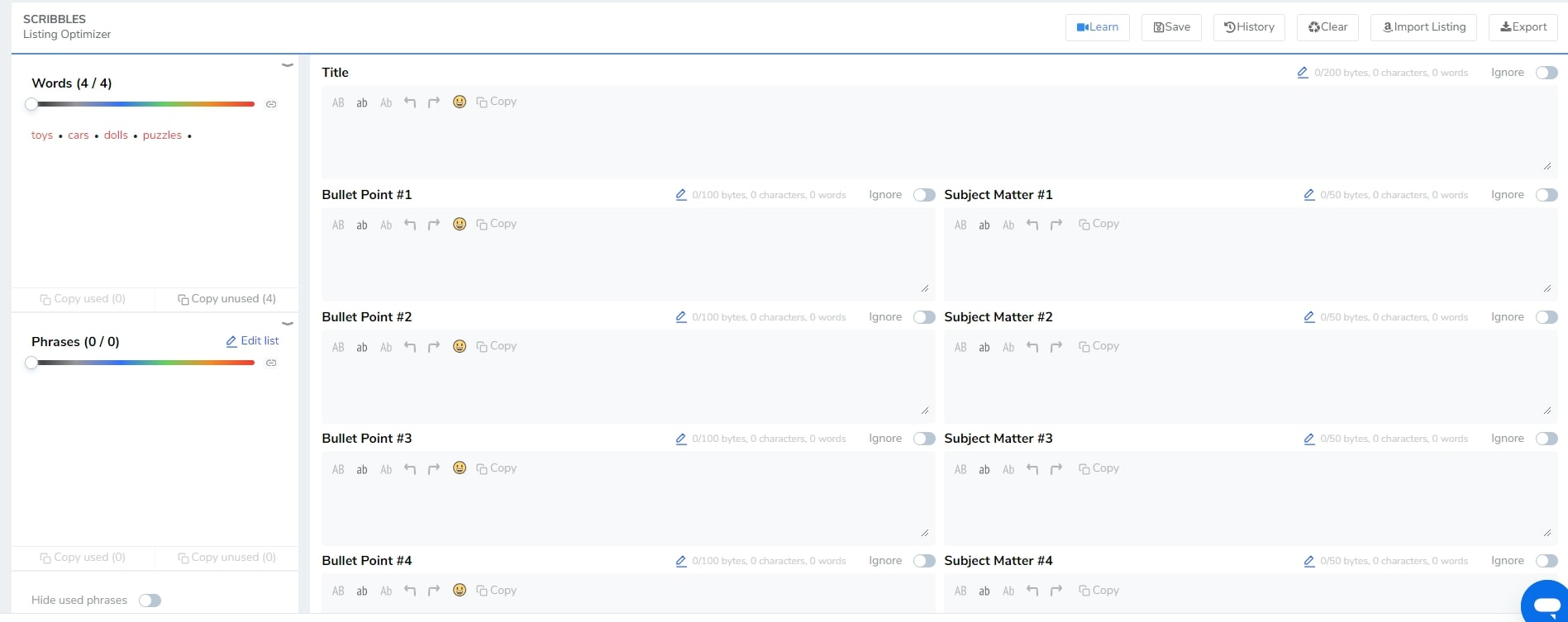Click pencil edit icon next to Title byte counter

click(x=1303, y=73)
